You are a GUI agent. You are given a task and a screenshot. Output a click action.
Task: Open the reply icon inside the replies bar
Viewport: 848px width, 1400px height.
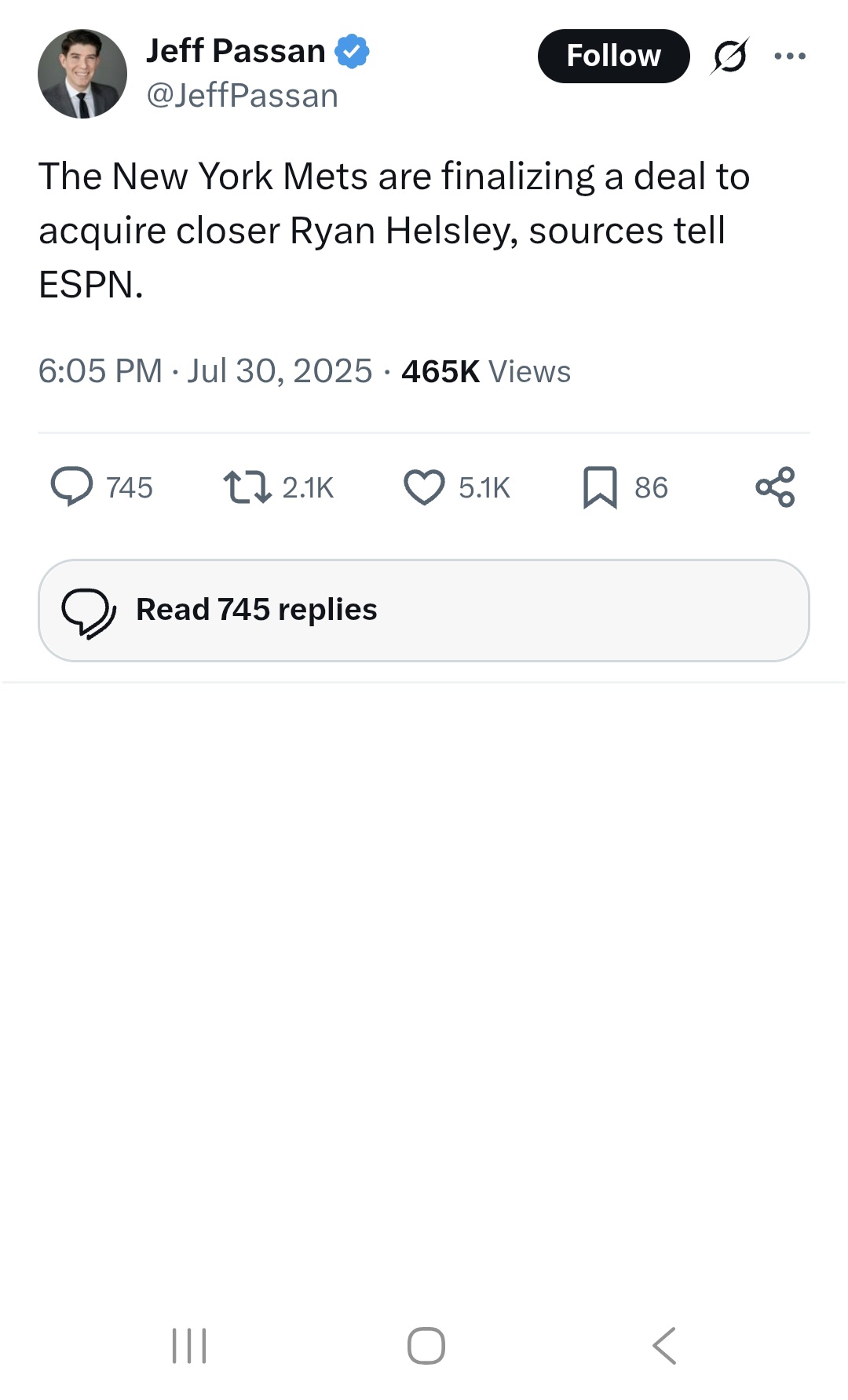click(x=89, y=611)
